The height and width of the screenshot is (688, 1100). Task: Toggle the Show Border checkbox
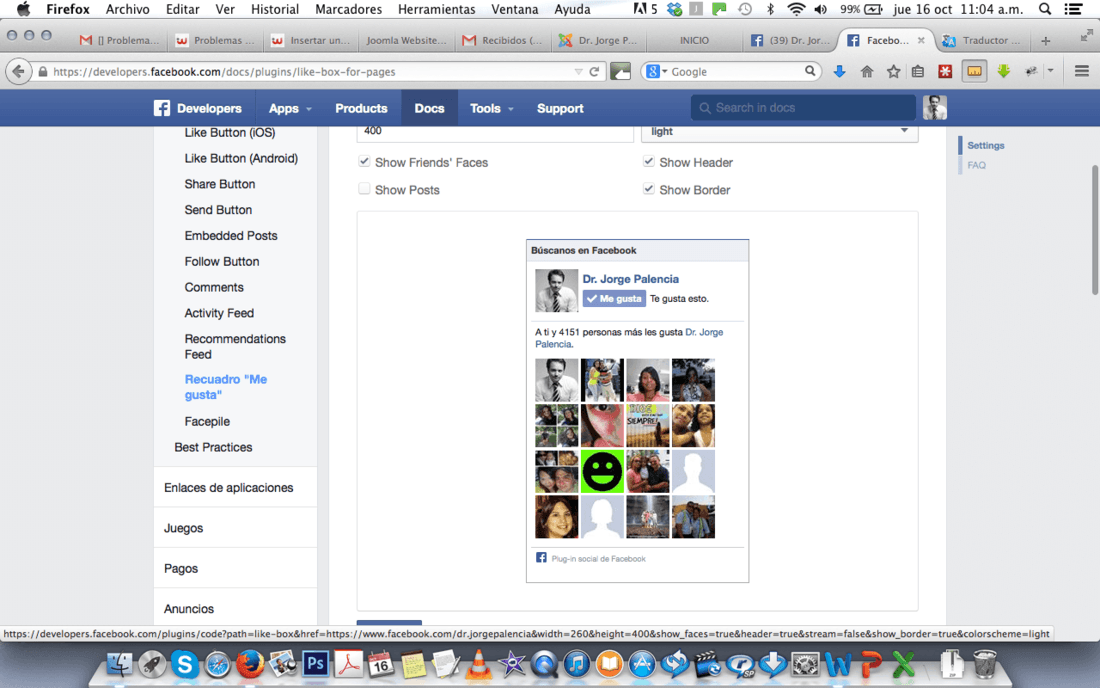(x=649, y=189)
